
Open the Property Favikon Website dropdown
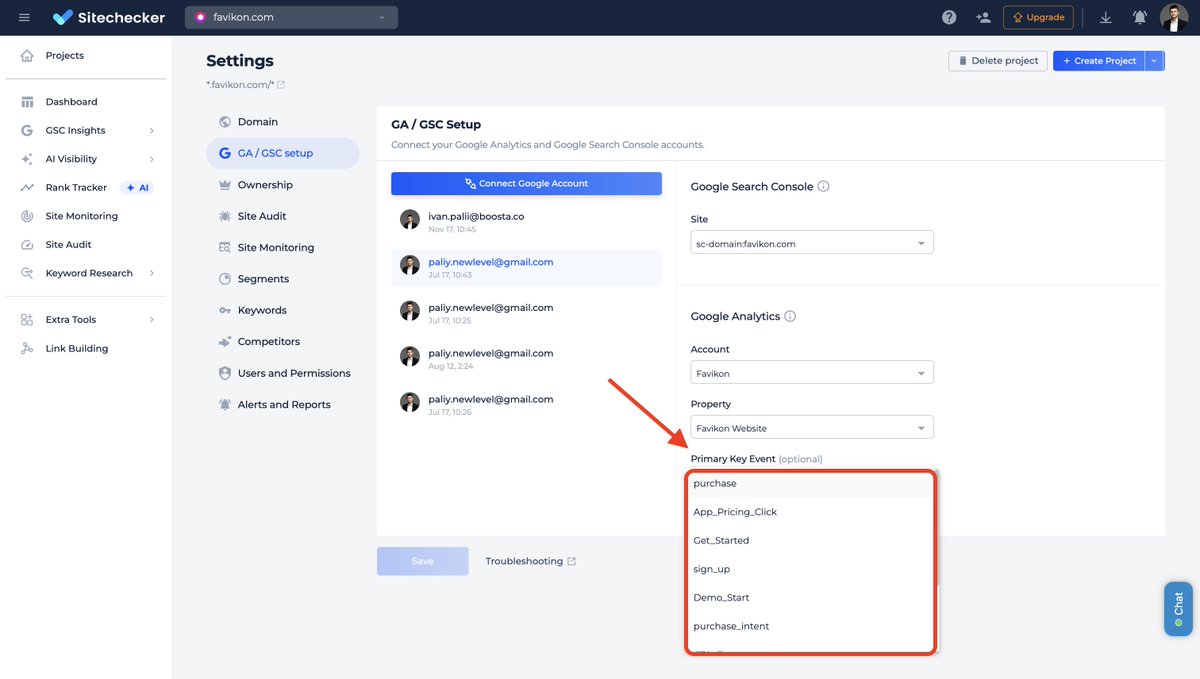pyautogui.click(x=812, y=428)
